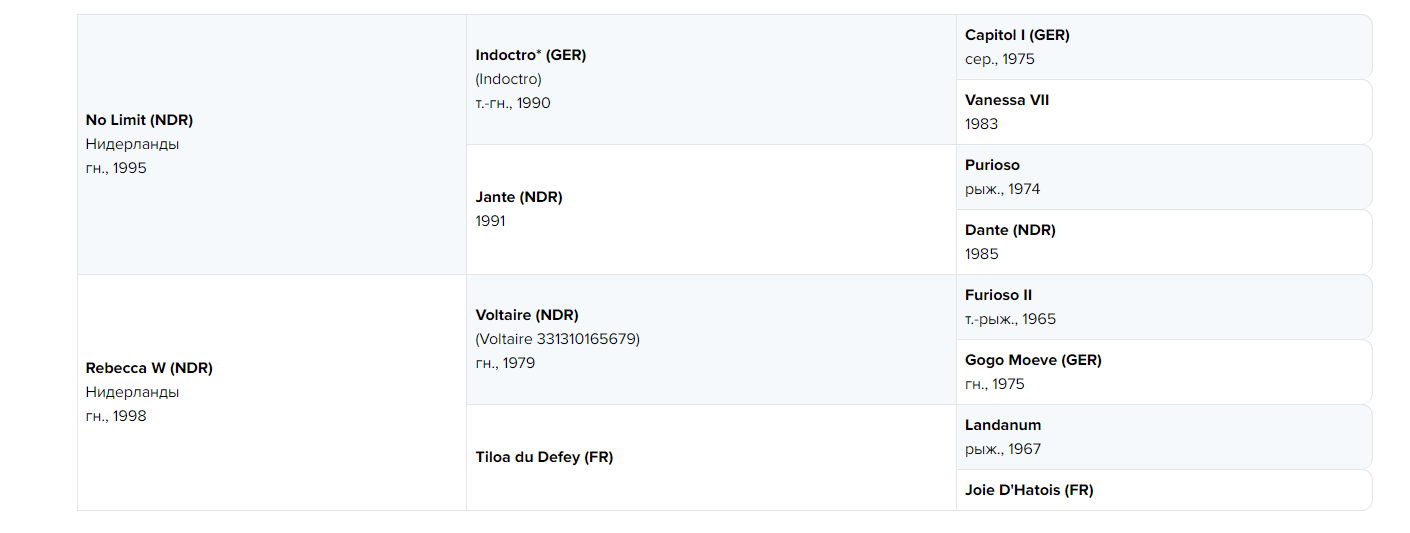Screen dimensions: 1410x533
Task: Click Voltaire (NDR) sire name
Action: [x=527, y=315]
